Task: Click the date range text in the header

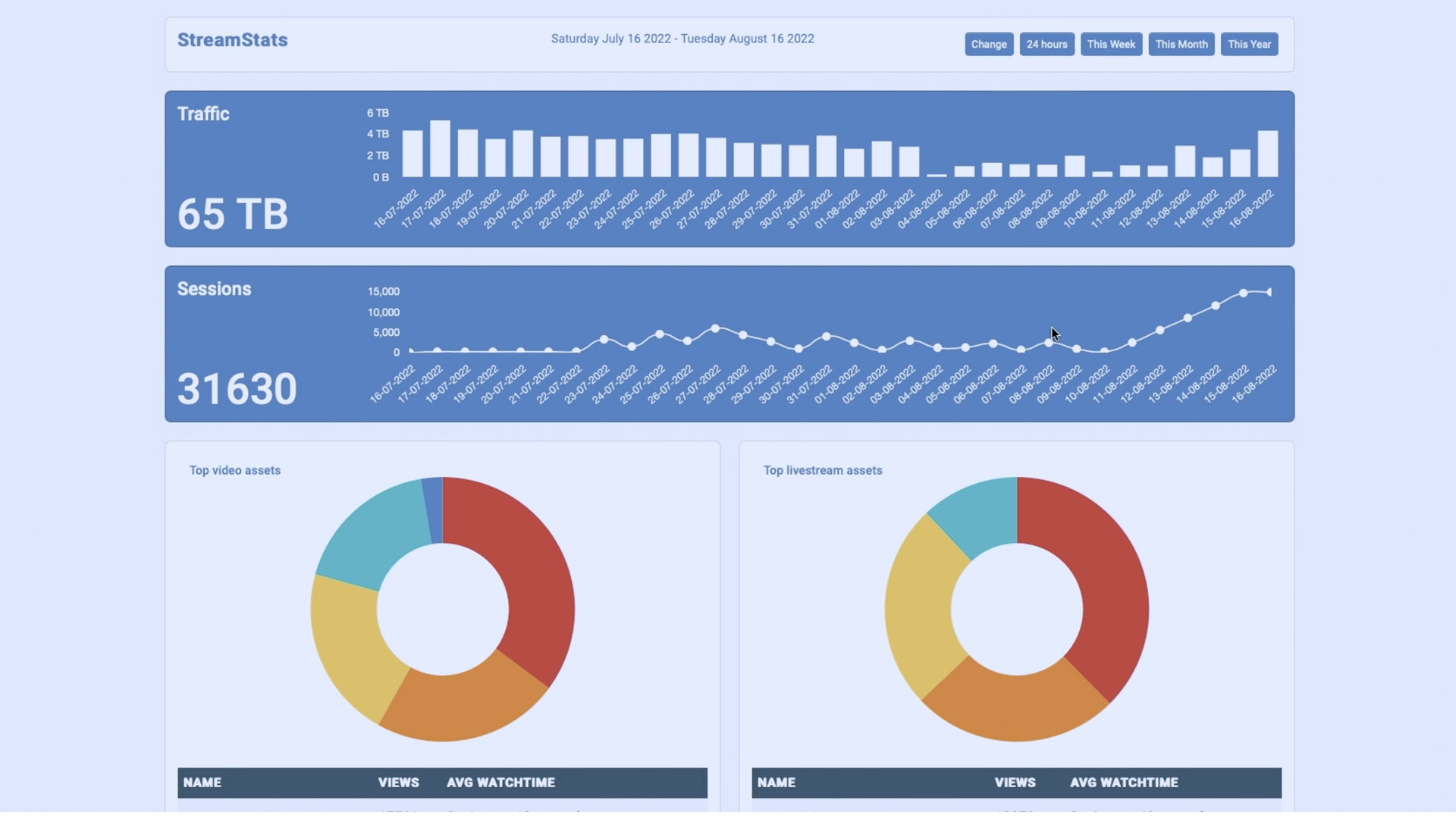Action: tap(682, 39)
